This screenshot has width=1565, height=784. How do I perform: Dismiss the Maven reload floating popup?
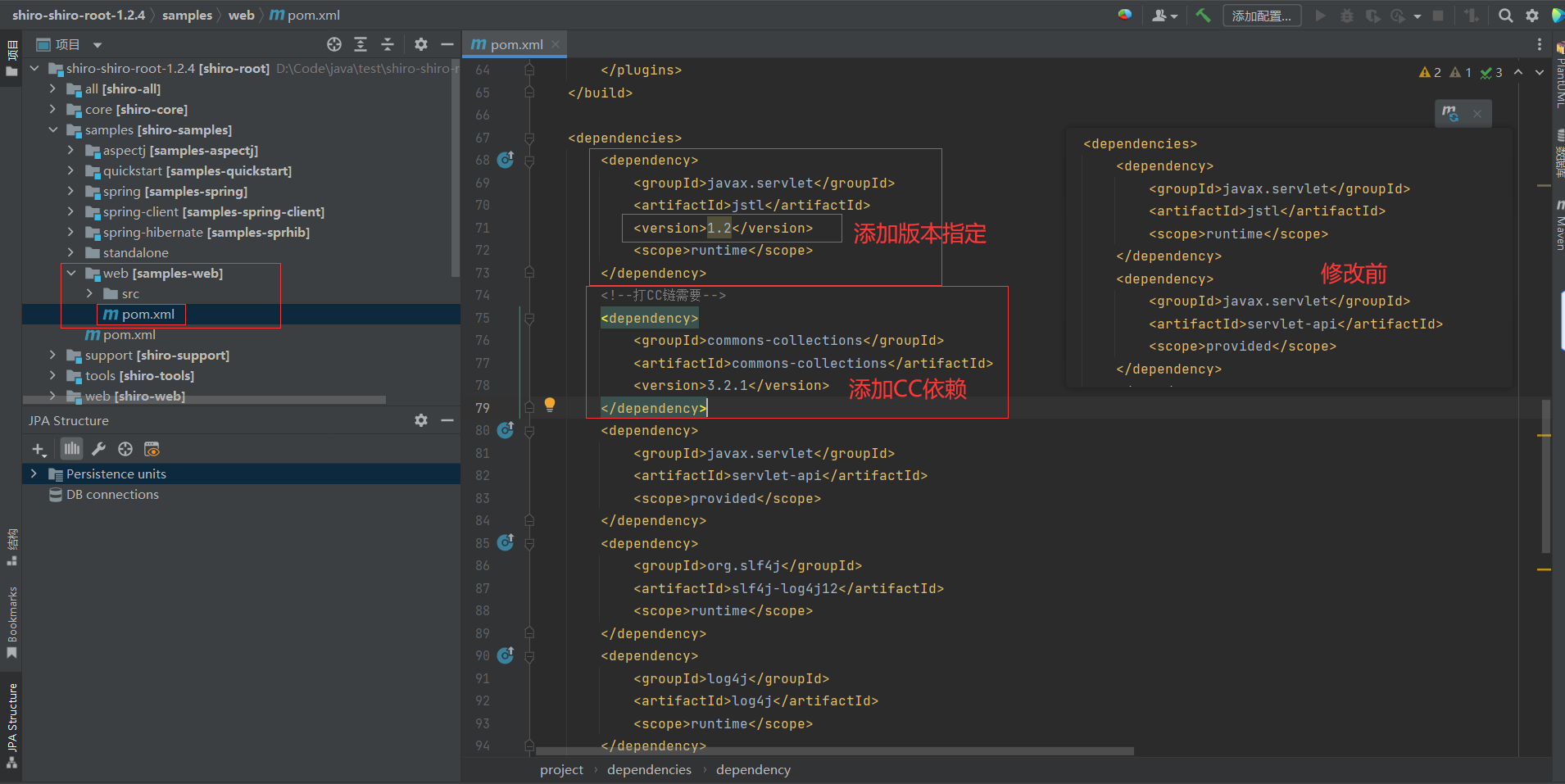[1477, 114]
